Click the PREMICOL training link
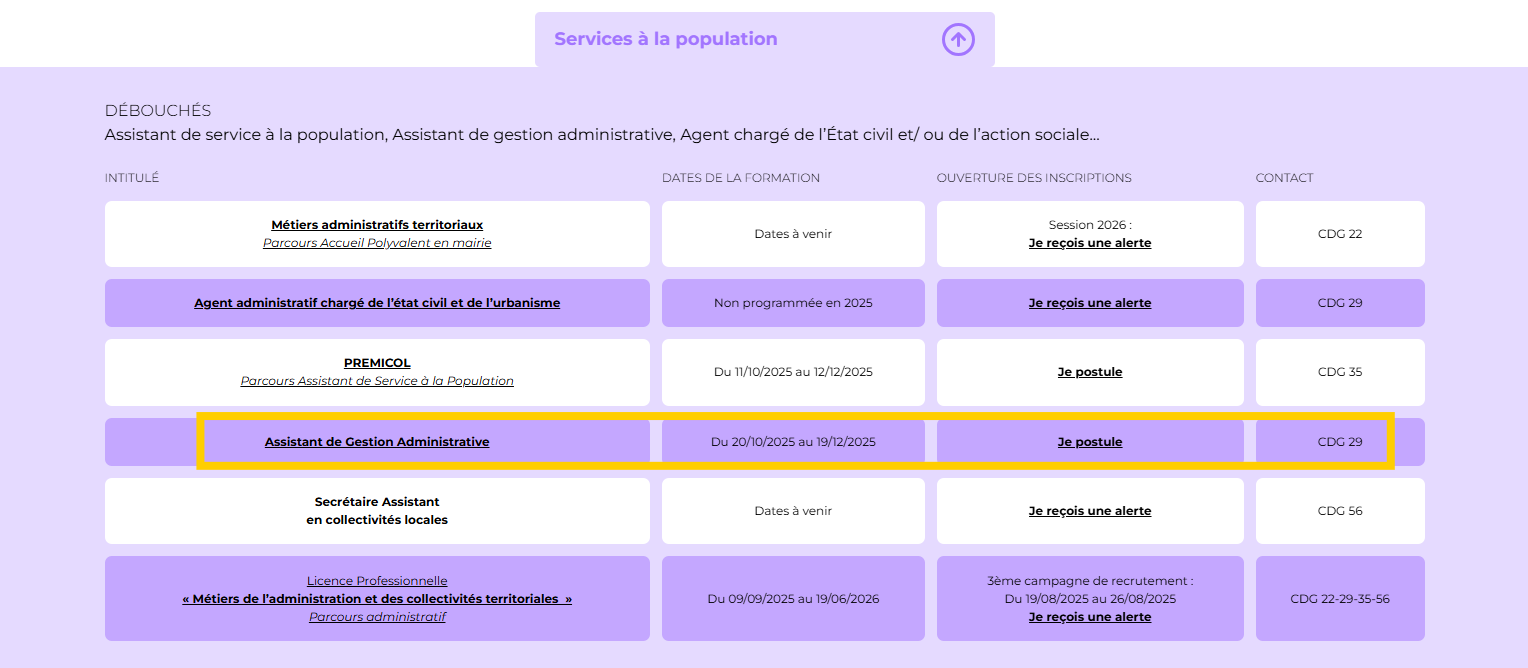This screenshot has height=668, width=1528. click(377, 363)
